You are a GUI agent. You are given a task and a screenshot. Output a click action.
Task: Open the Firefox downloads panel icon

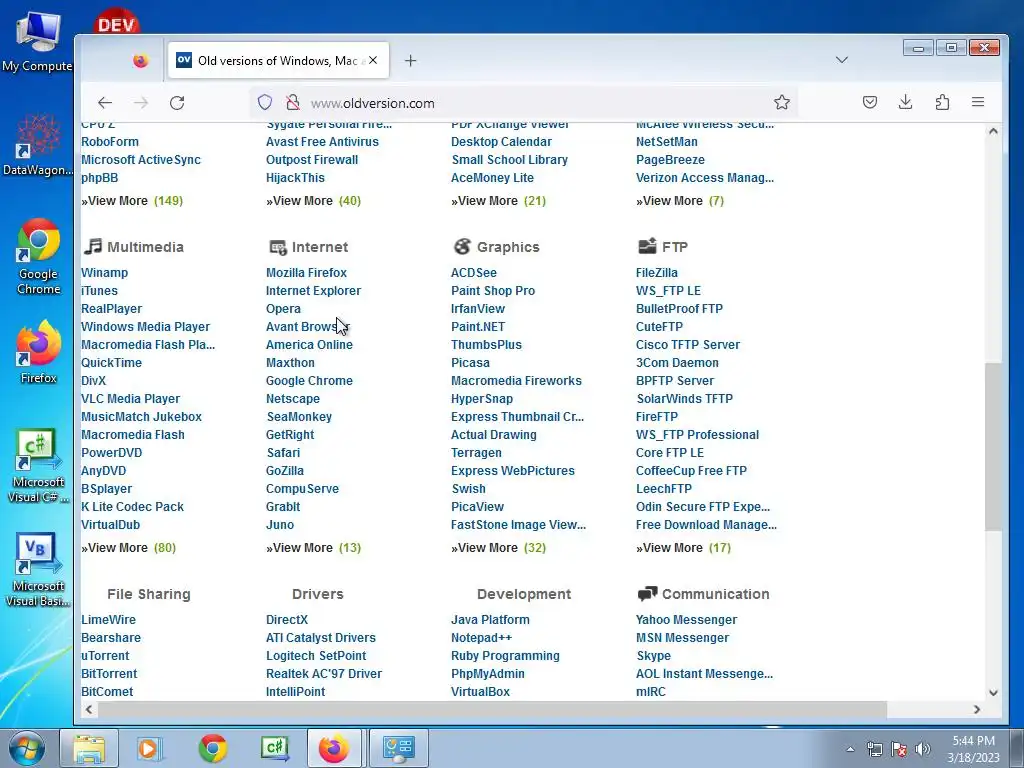point(906,102)
